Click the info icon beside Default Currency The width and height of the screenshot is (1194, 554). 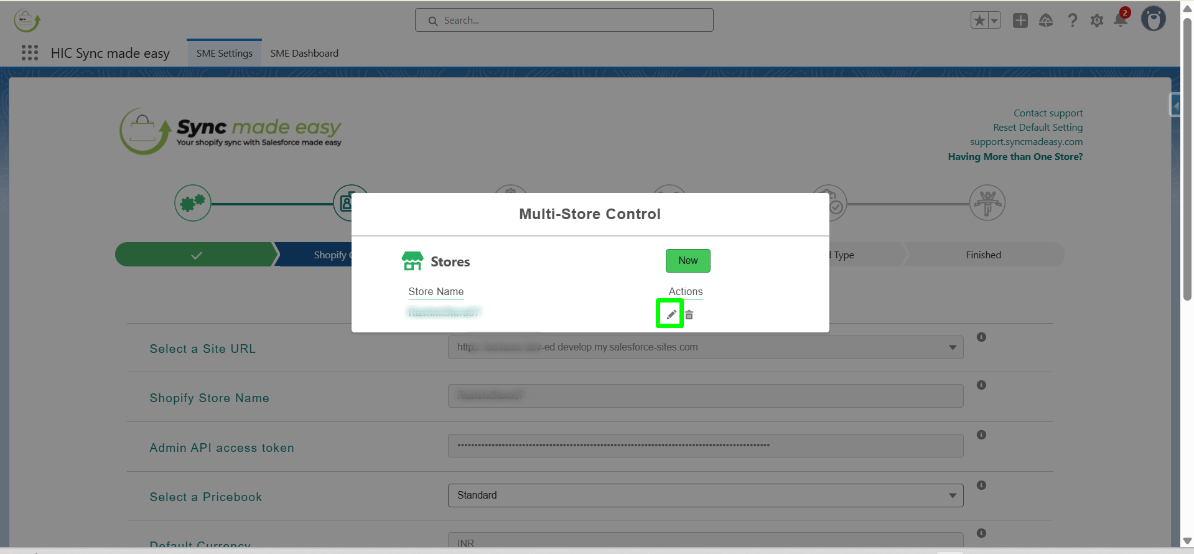981,533
